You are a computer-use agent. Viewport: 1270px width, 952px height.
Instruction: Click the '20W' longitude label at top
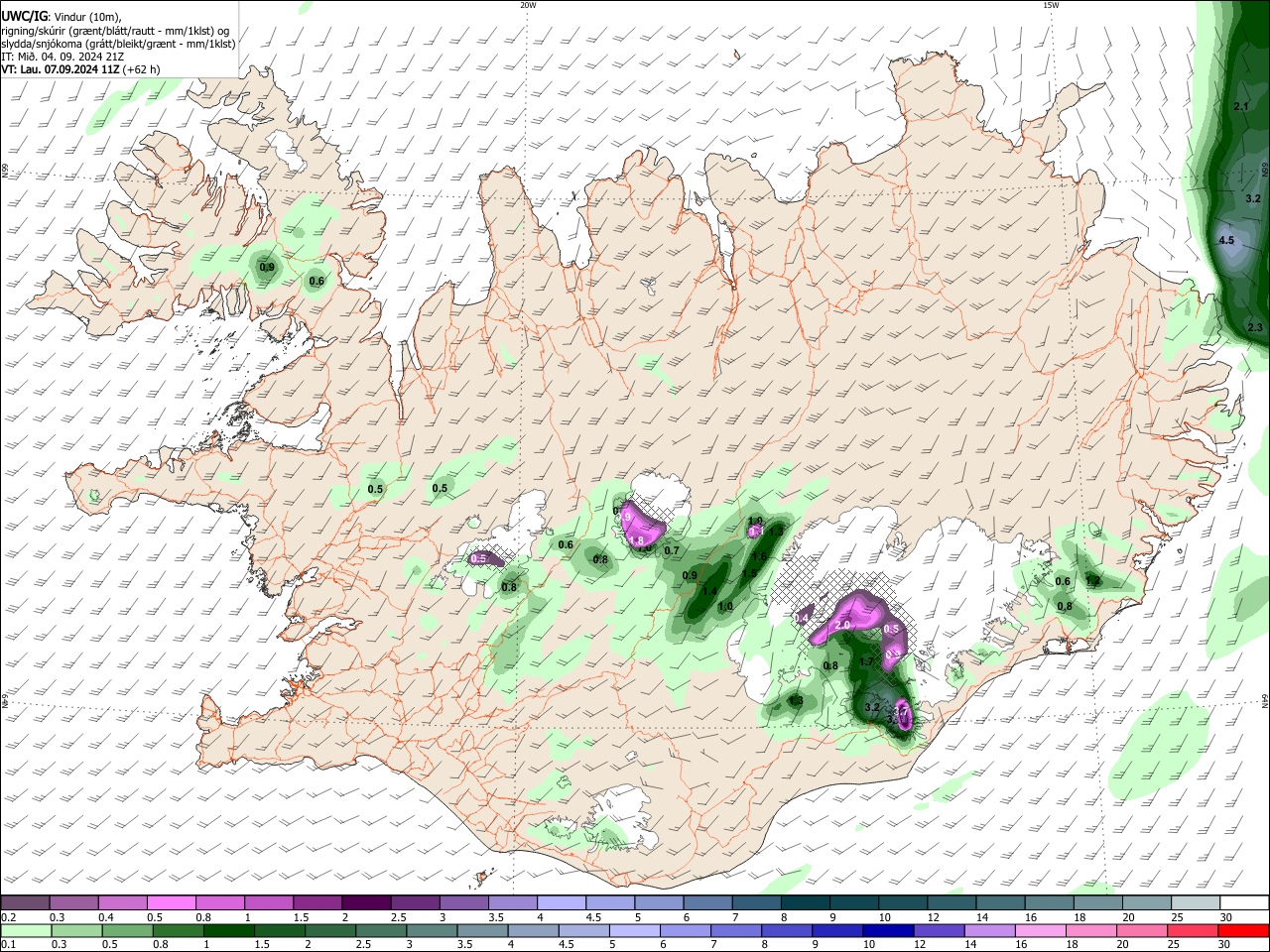pyautogui.click(x=528, y=5)
